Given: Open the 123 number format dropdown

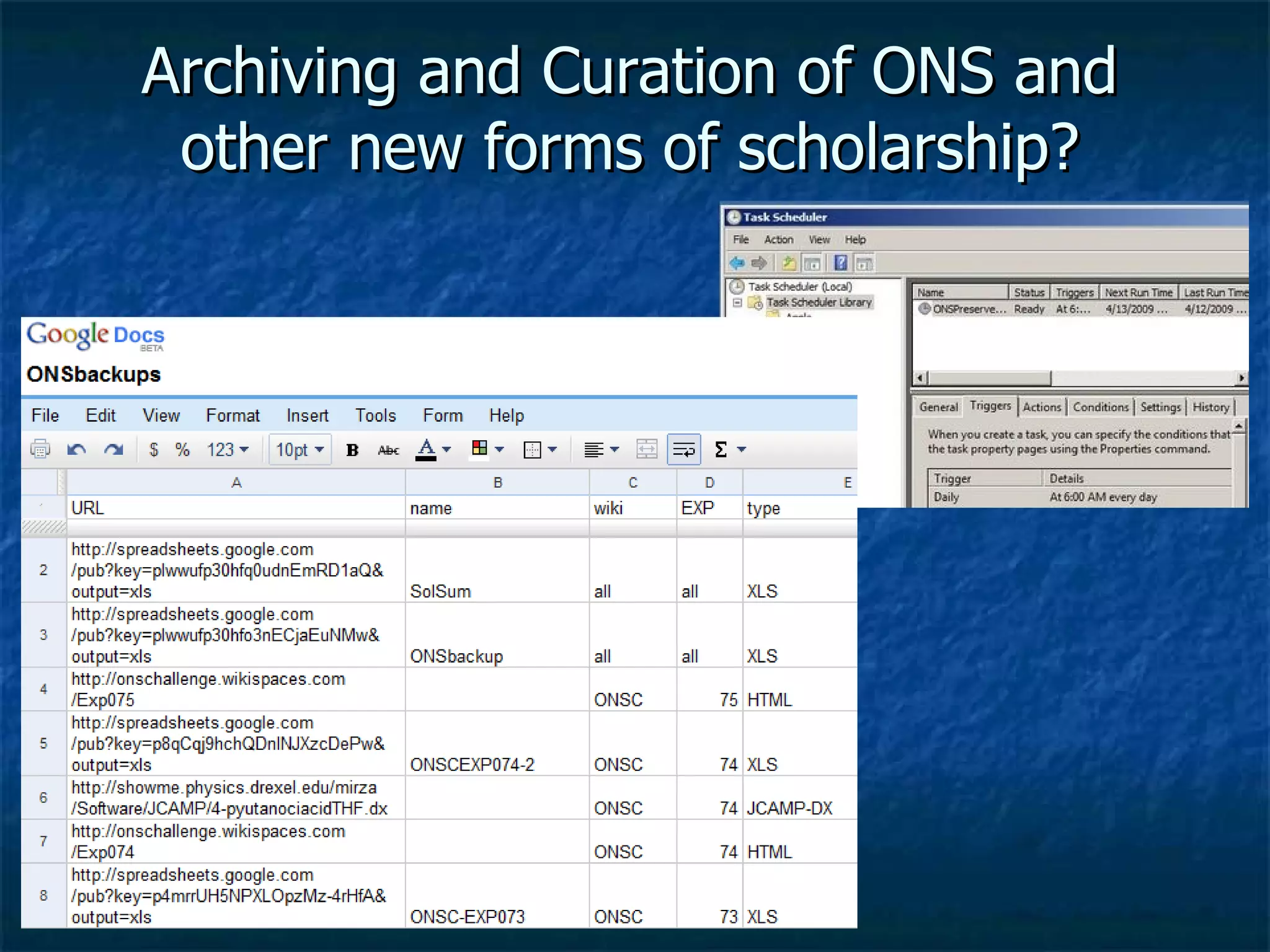Looking at the screenshot, I should [228, 449].
